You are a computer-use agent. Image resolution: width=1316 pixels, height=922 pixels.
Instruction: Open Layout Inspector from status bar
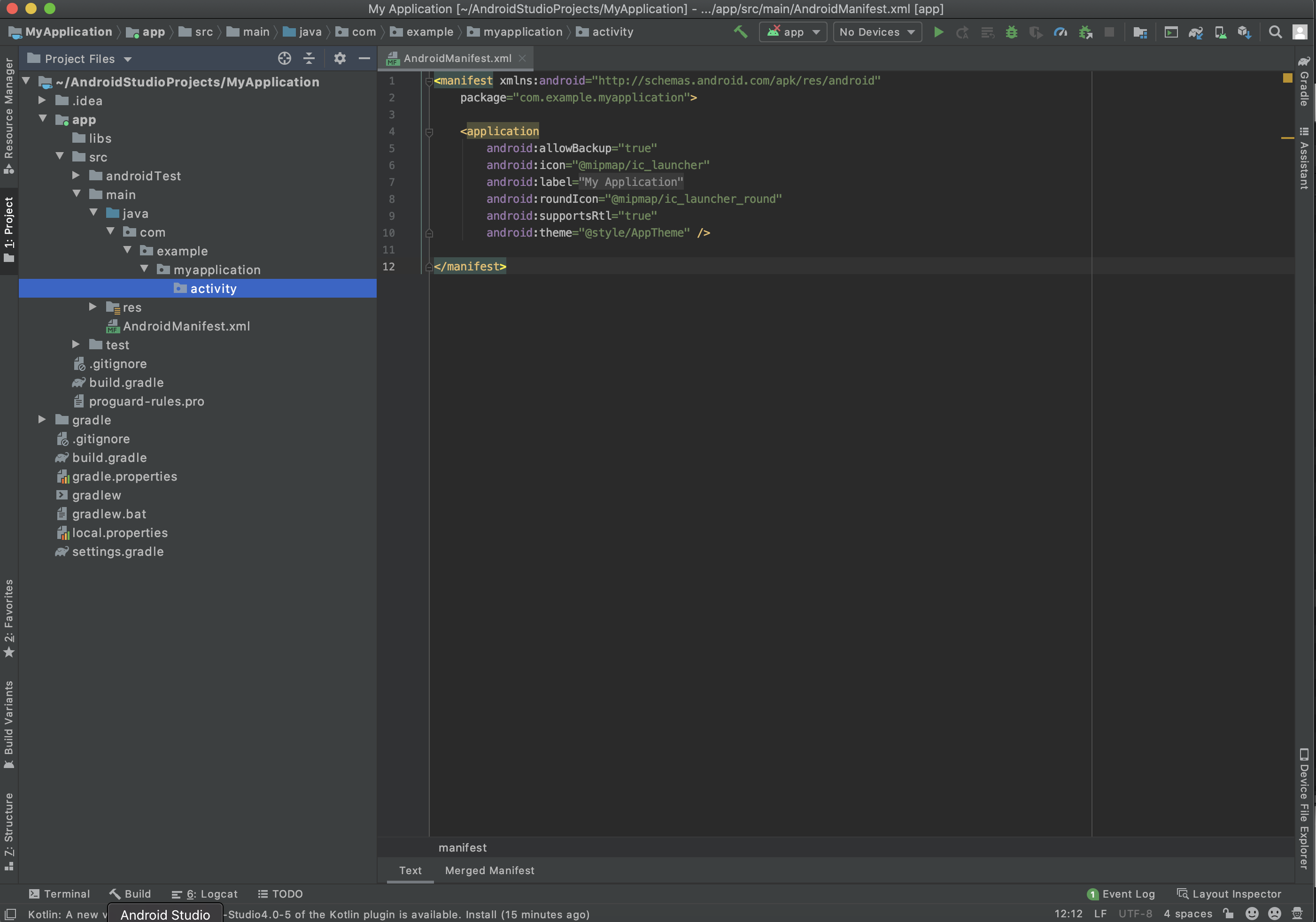click(1229, 894)
